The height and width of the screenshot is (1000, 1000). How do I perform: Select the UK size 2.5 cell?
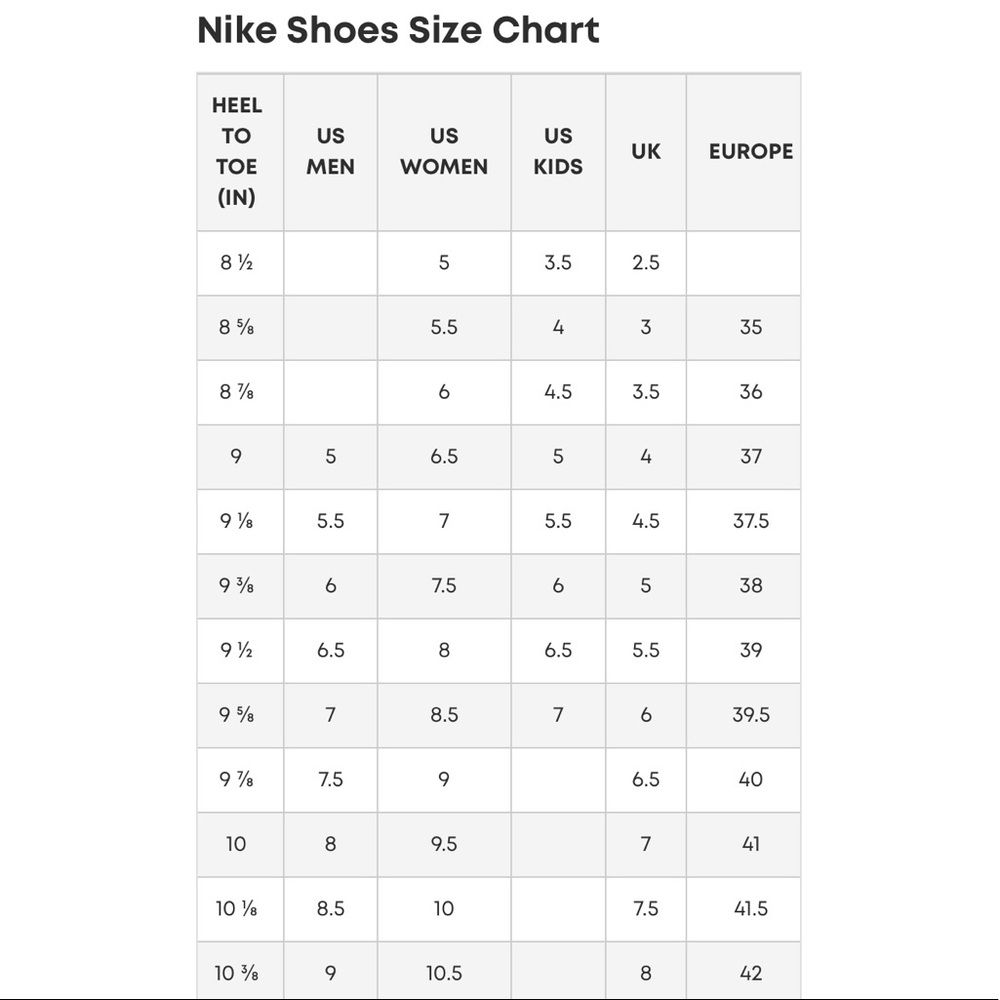[x=646, y=262]
